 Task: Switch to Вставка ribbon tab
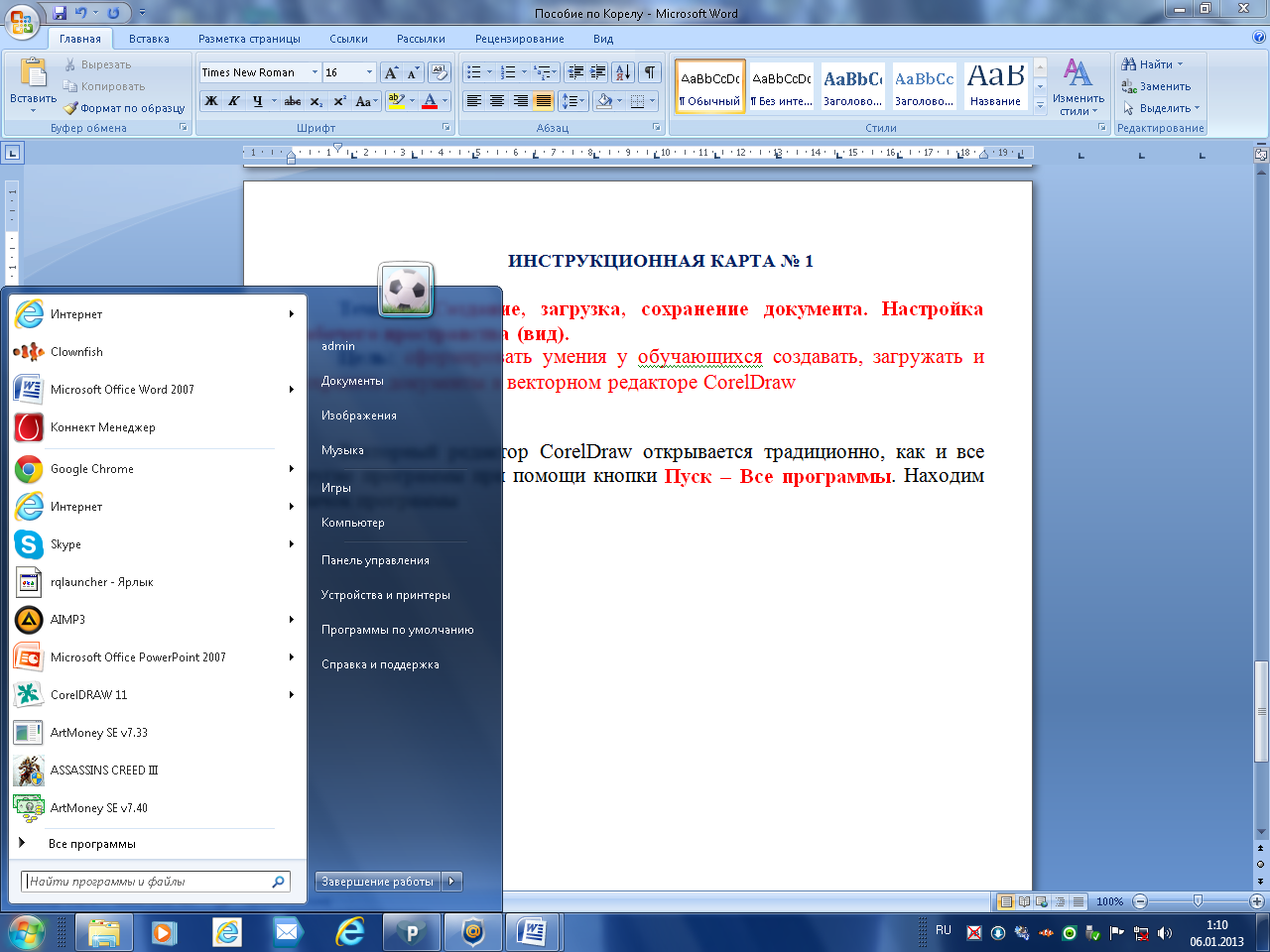click(149, 39)
